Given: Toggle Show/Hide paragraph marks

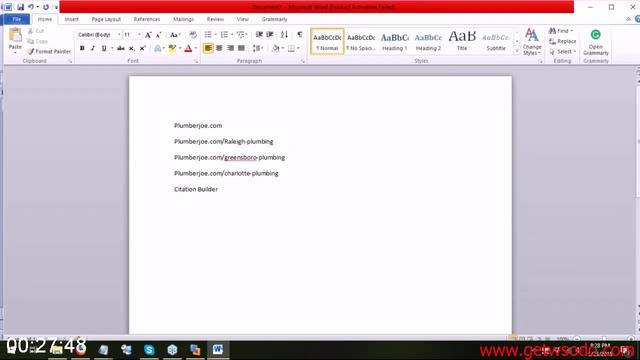Looking at the screenshot, I should (300, 35).
